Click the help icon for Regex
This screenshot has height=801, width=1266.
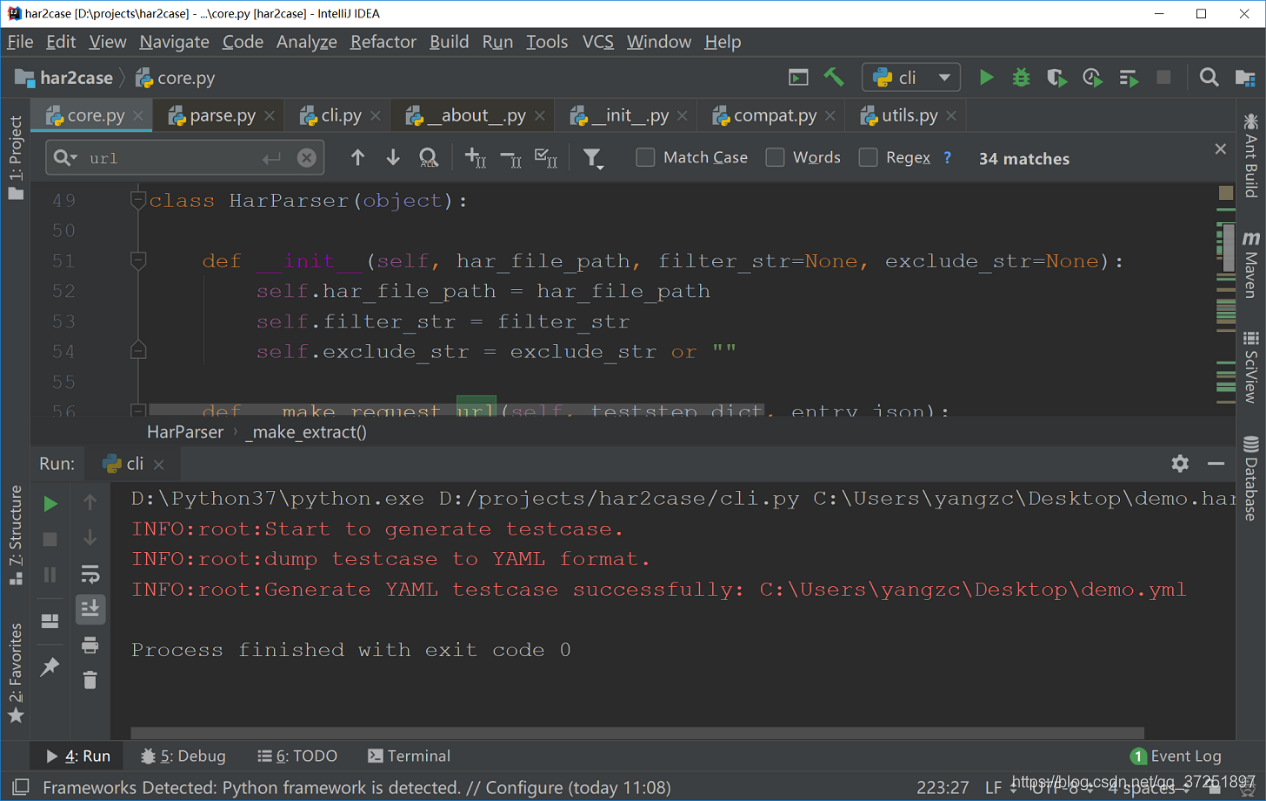pos(947,157)
